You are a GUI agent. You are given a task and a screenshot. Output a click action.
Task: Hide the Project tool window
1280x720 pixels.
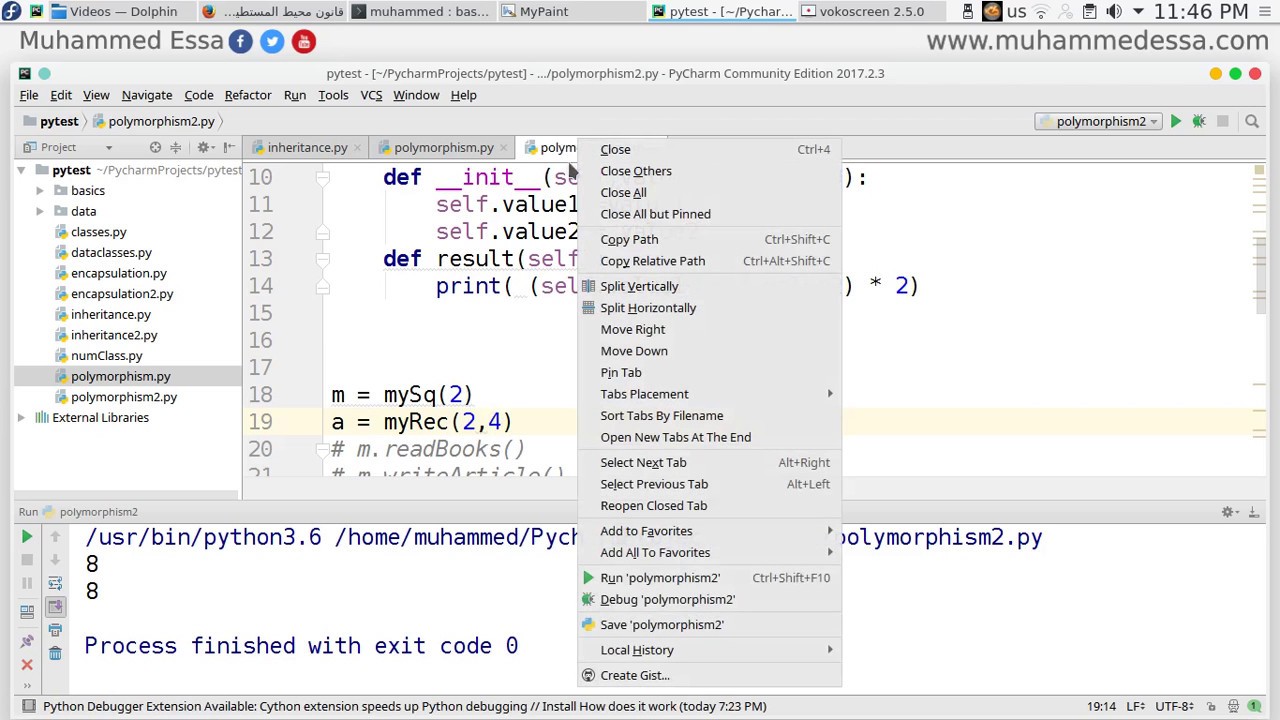point(229,147)
